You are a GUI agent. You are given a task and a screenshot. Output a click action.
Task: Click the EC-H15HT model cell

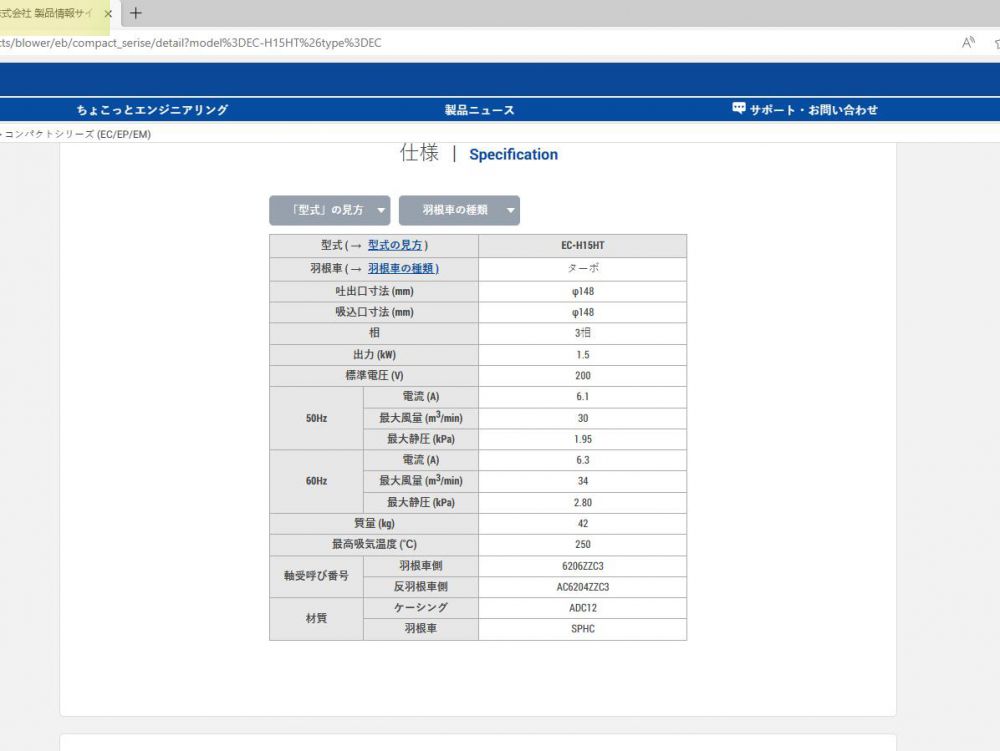click(x=582, y=246)
